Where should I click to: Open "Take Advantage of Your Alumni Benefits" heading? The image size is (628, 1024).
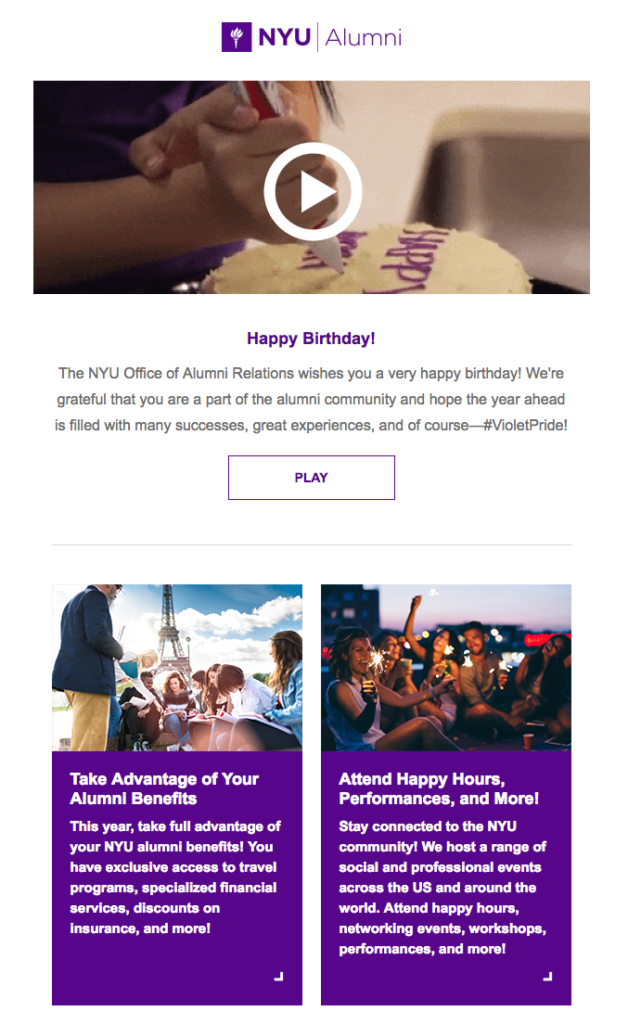pos(164,789)
